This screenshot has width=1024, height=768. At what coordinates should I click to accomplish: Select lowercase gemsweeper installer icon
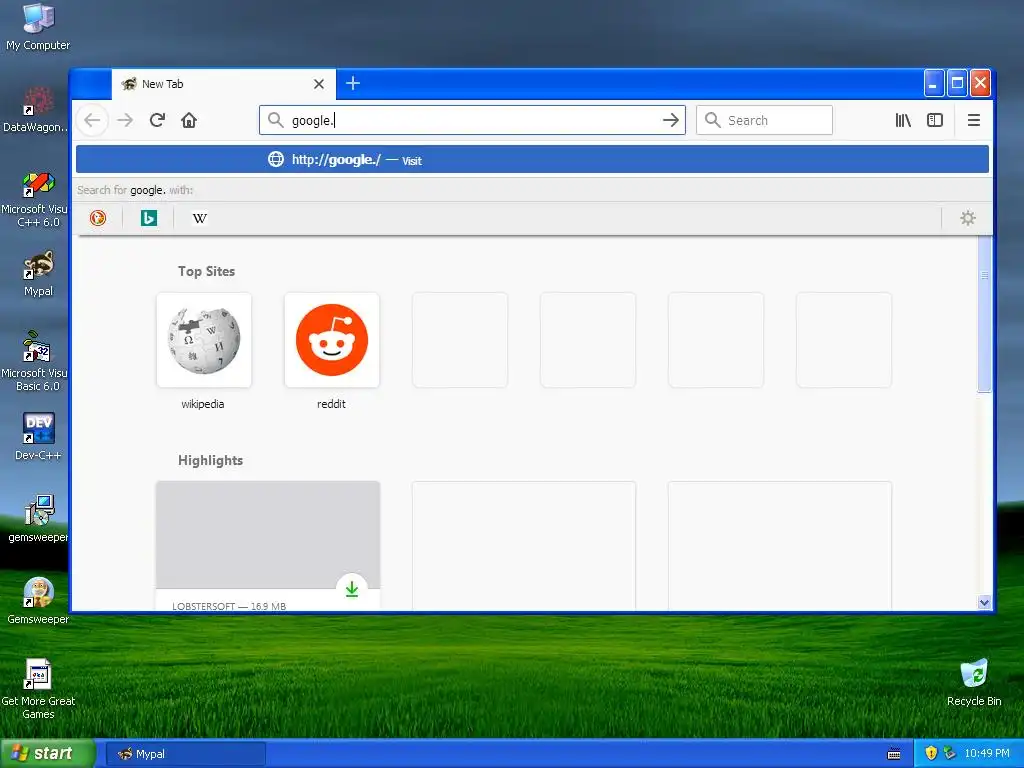[x=38, y=519]
